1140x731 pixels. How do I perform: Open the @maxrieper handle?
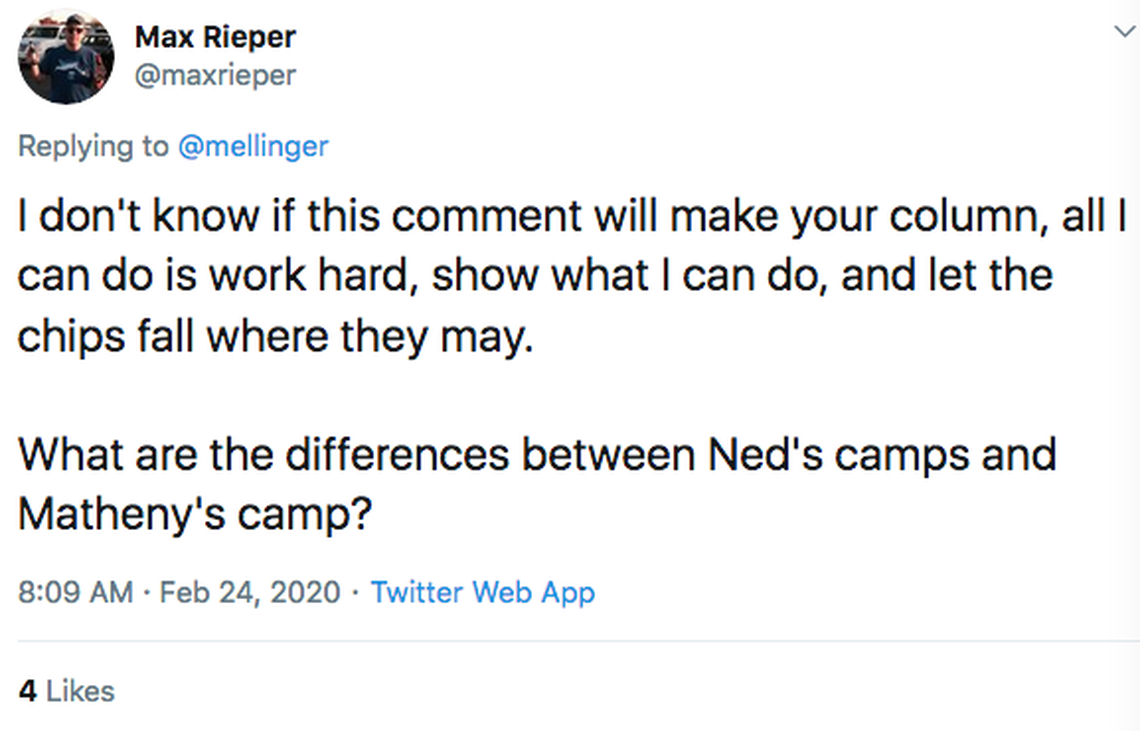click(x=215, y=75)
